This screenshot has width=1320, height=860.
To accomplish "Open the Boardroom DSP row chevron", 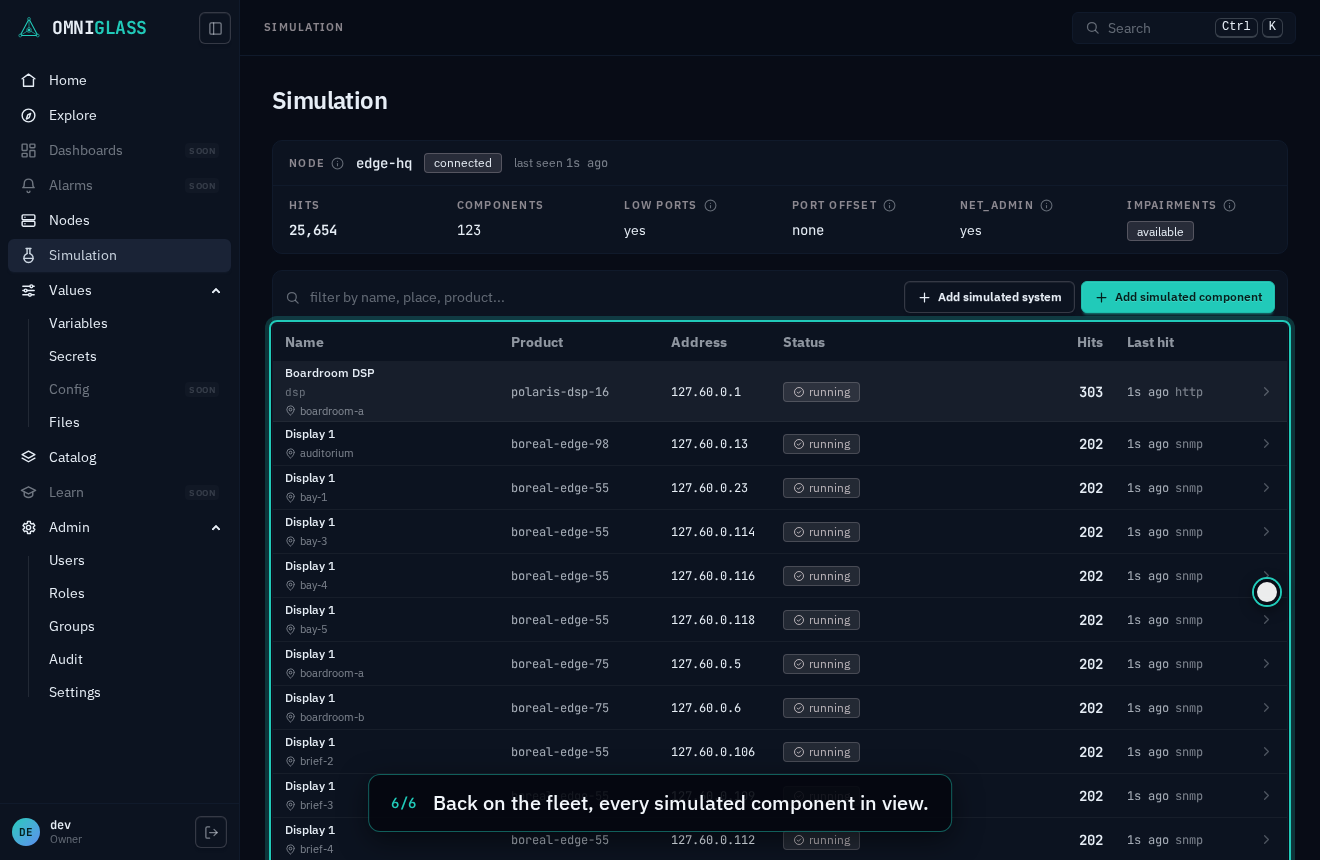I will click(1266, 392).
